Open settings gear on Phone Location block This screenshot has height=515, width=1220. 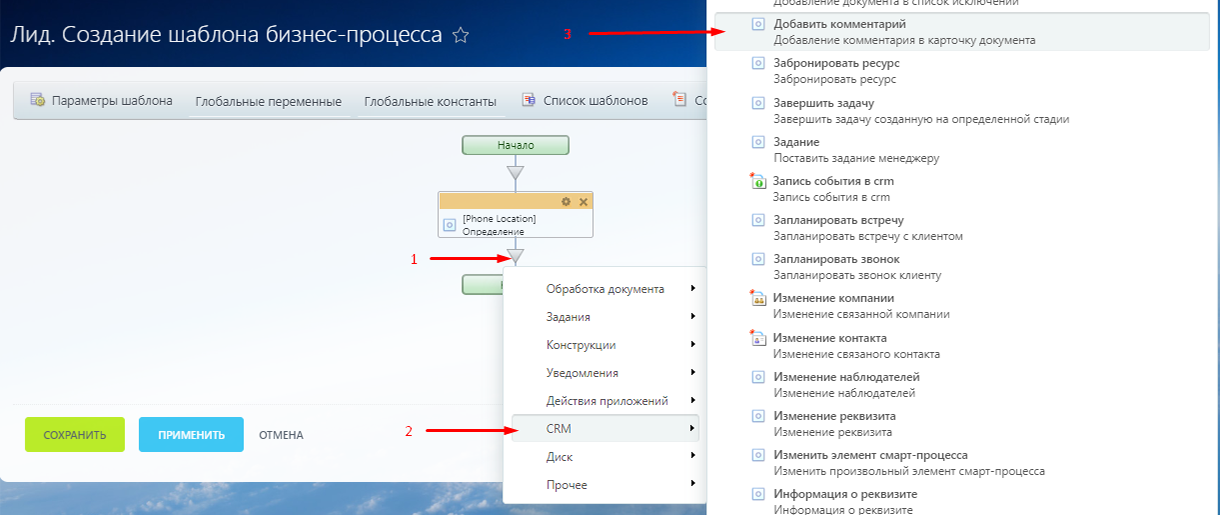(x=566, y=201)
